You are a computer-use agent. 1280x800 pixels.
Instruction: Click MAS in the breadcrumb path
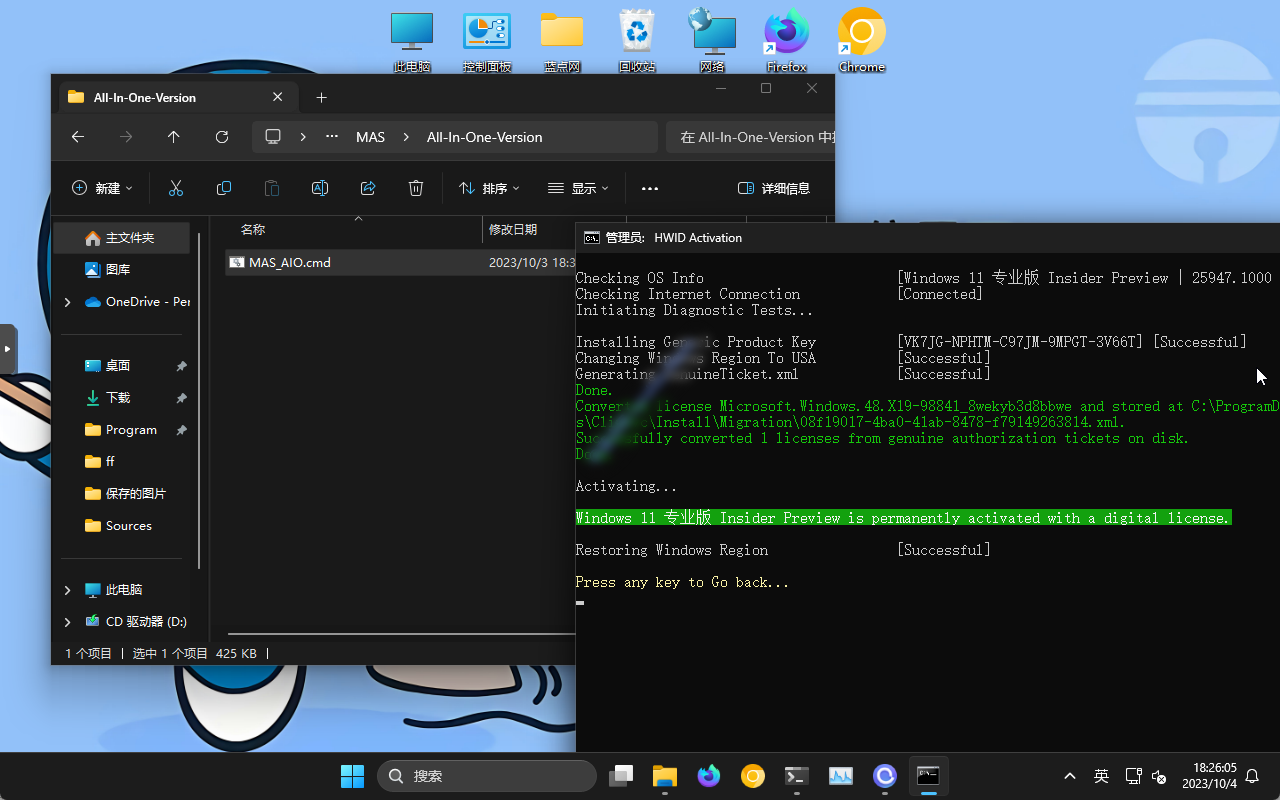point(370,137)
